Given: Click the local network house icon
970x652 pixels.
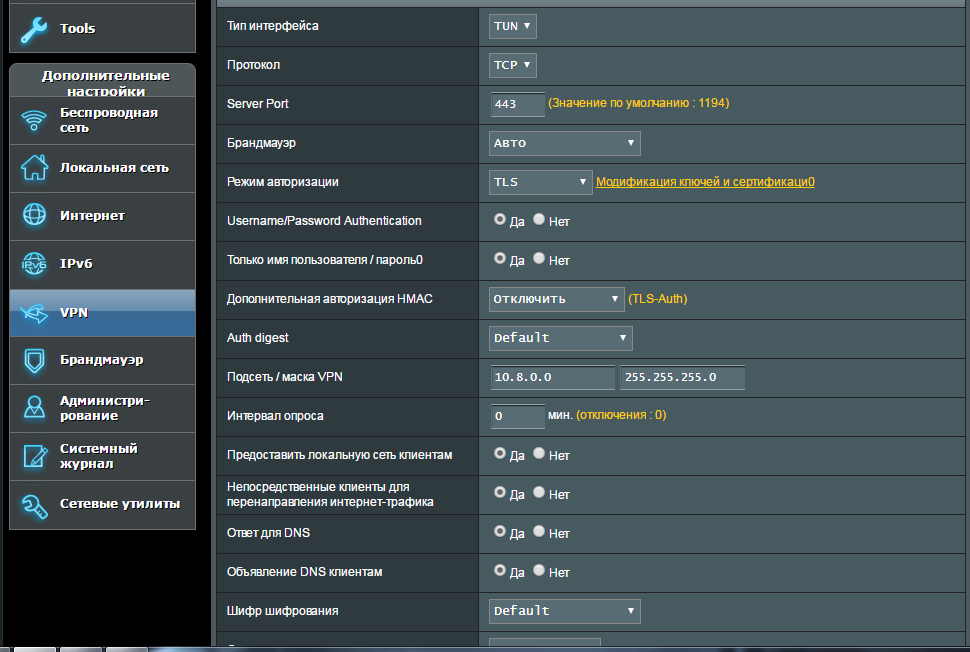Looking at the screenshot, I should point(34,168).
